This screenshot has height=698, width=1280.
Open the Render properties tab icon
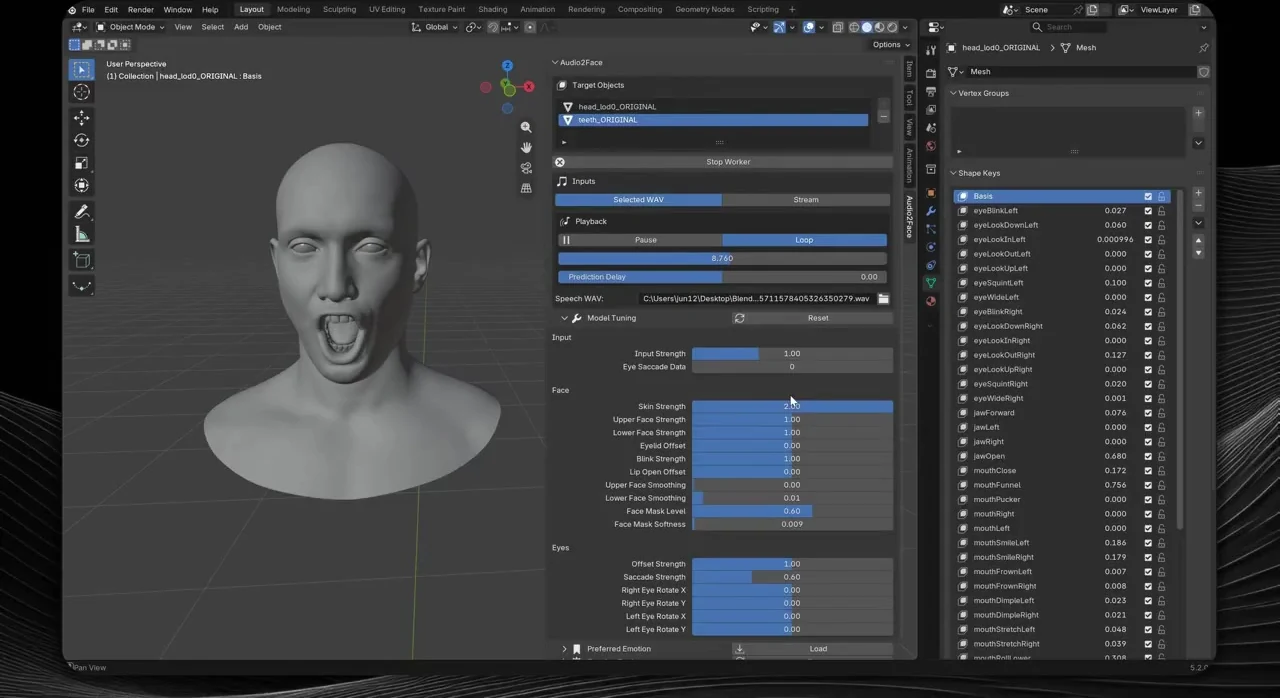pyautogui.click(x=931, y=74)
